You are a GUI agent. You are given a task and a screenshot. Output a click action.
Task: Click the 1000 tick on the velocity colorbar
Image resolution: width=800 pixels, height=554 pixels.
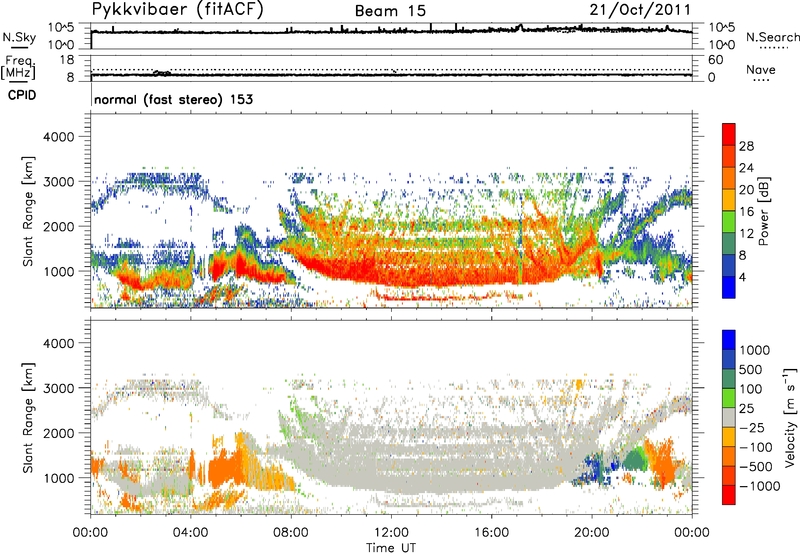tap(755, 350)
